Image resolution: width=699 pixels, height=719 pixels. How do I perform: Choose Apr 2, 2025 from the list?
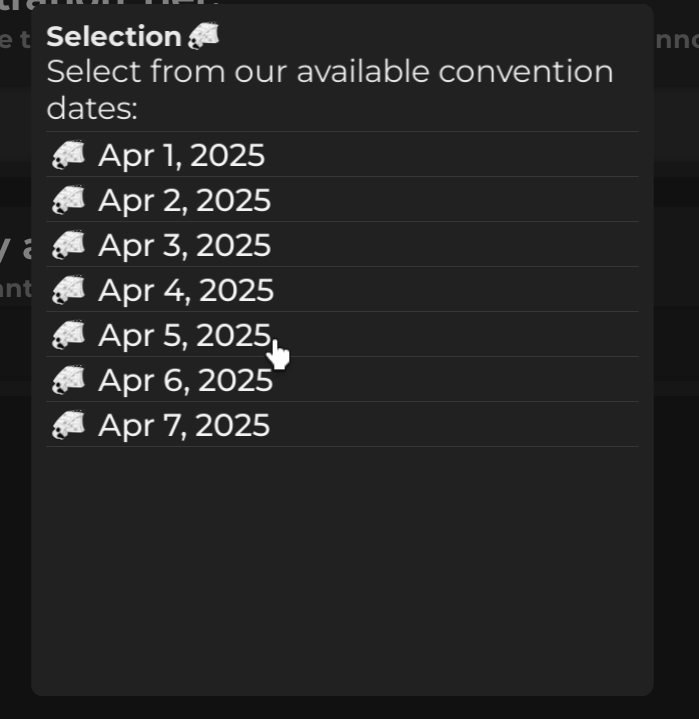184,200
